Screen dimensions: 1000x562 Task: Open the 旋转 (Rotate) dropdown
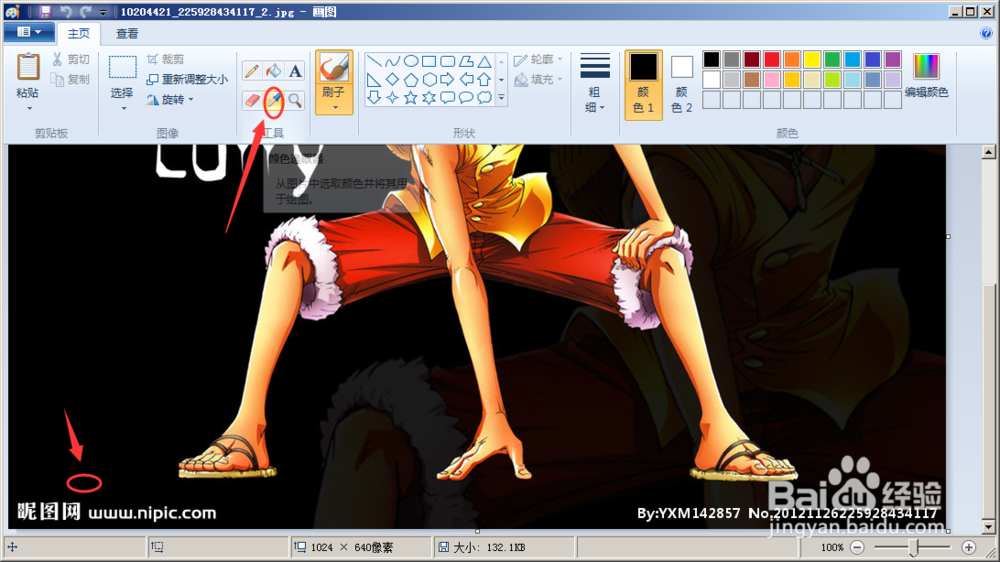(170, 100)
